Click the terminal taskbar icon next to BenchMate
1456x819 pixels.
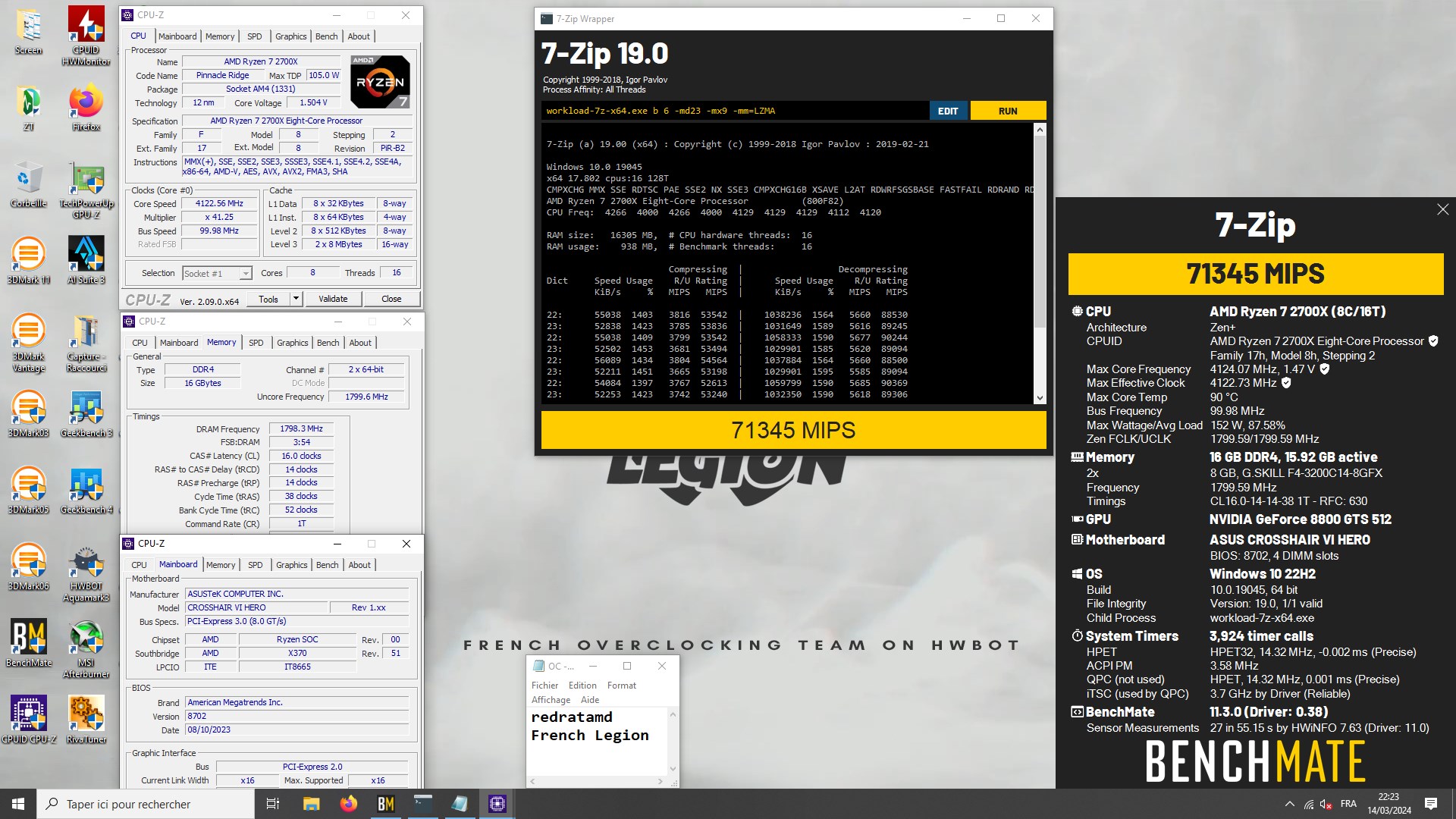422,804
